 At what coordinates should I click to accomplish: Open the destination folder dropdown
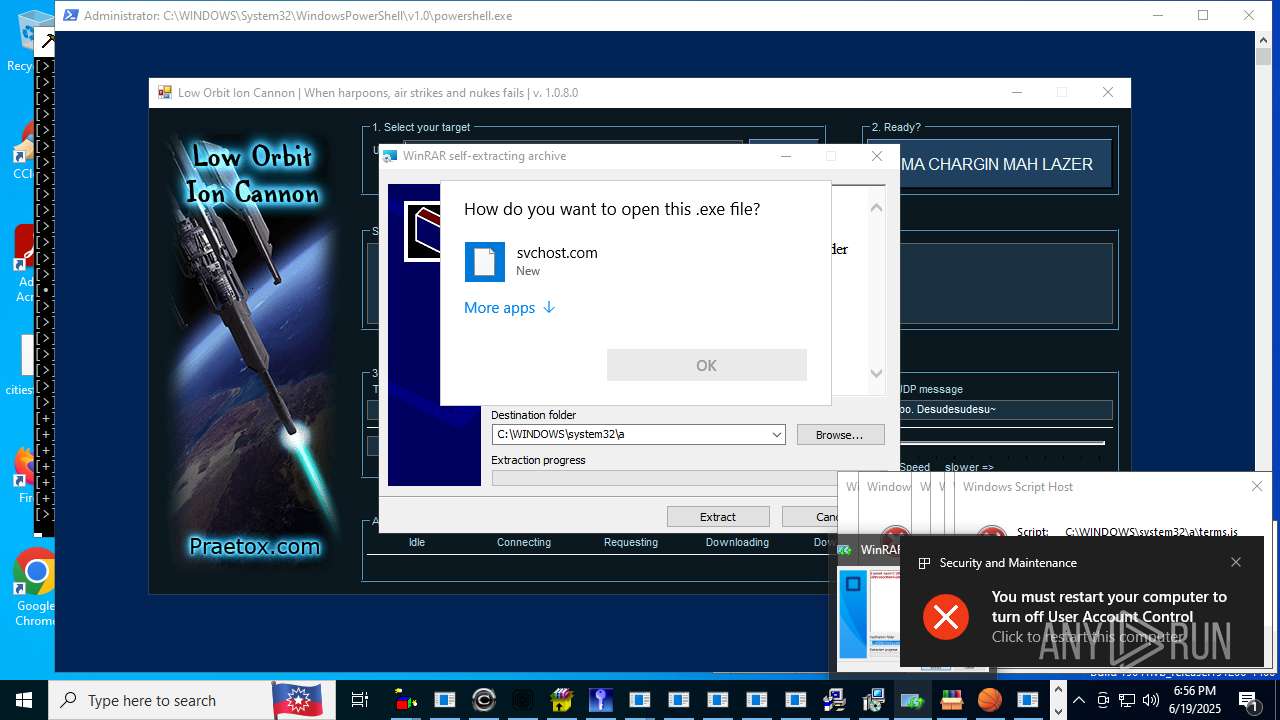(x=776, y=435)
